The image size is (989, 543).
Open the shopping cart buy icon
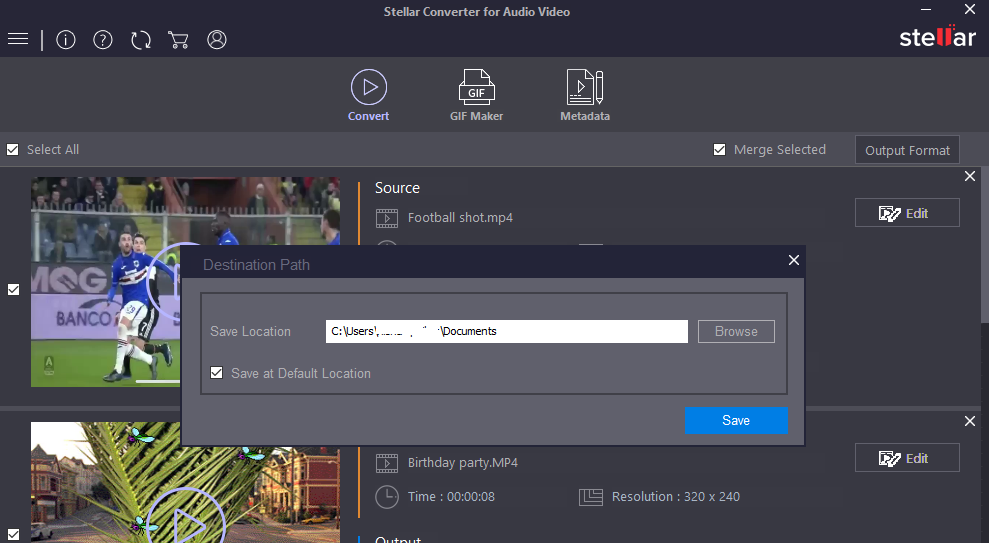pyautogui.click(x=178, y=40)
